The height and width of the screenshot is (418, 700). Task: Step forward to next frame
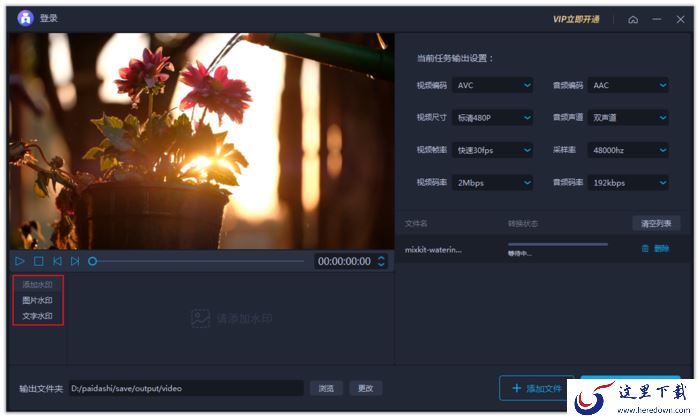point(75,261)
